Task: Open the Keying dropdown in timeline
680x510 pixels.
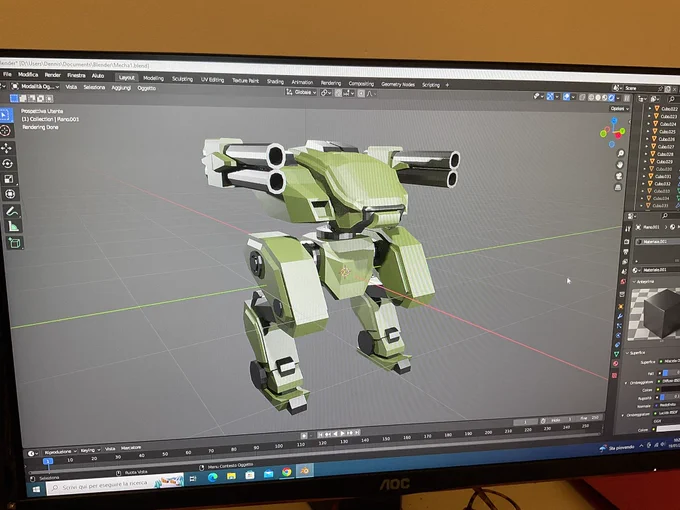Action: [x=90, y=450]
